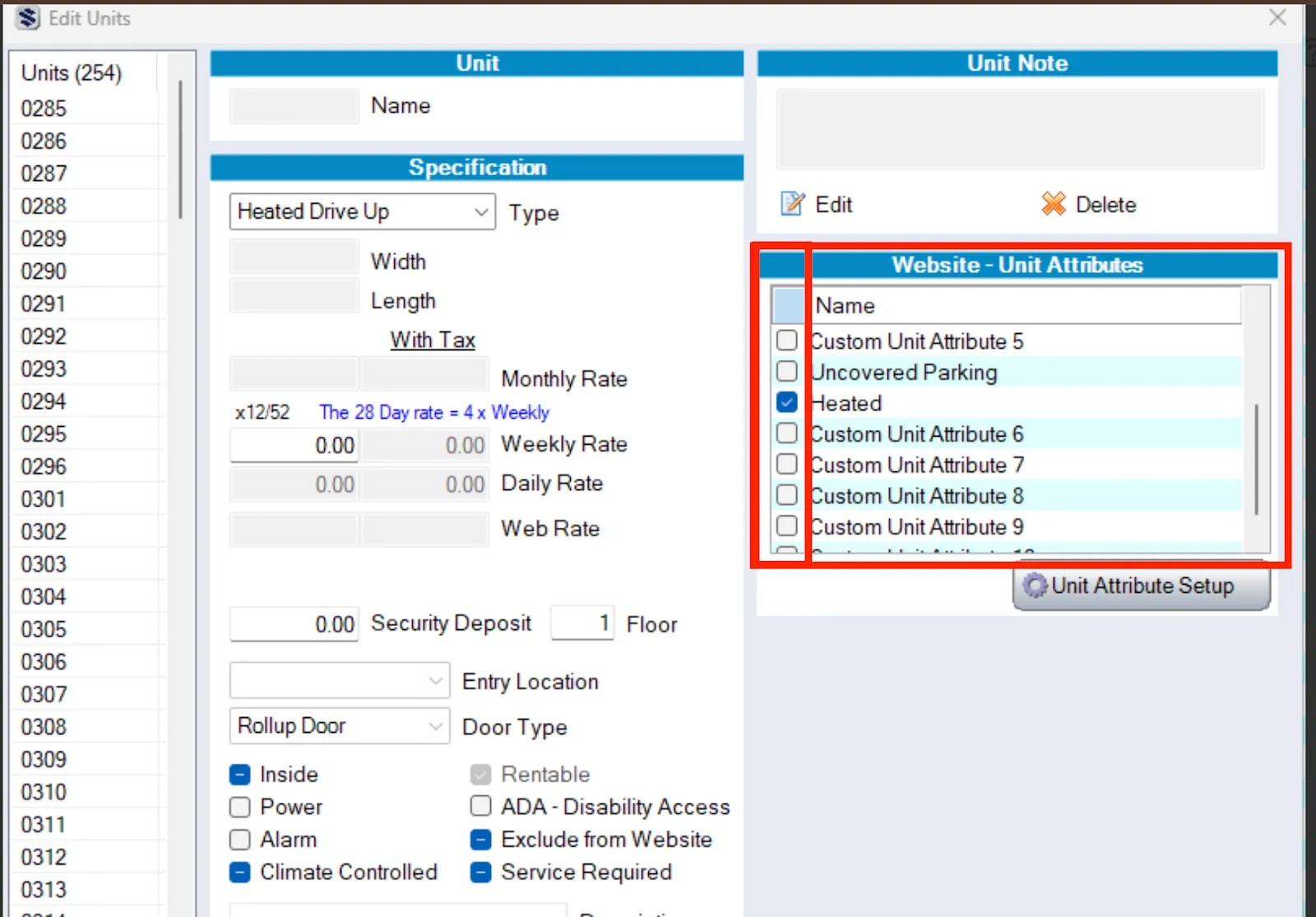Select unit 0301 in the units list

[89, 499]
